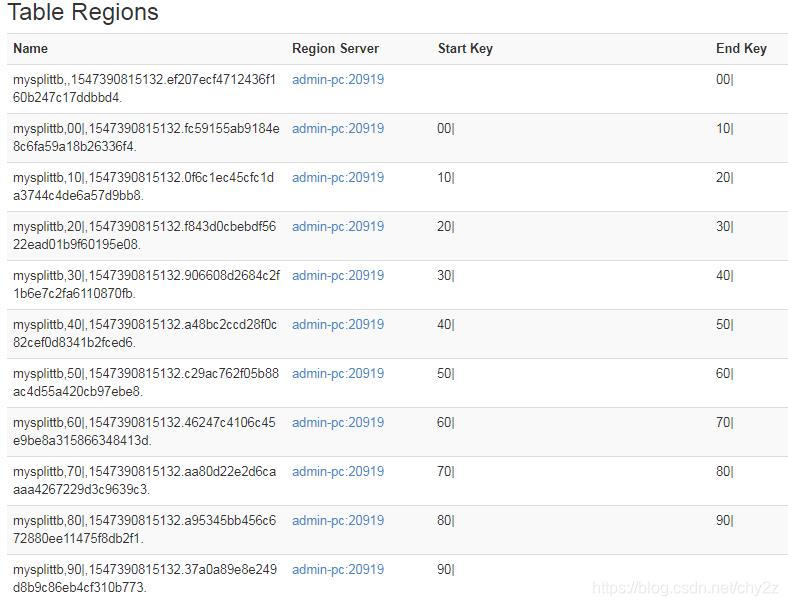Select region name ending aa80d22e2d6caaaa4267229d3c9639c3
This screenshot has height=606, width=788.
point(145,480)
